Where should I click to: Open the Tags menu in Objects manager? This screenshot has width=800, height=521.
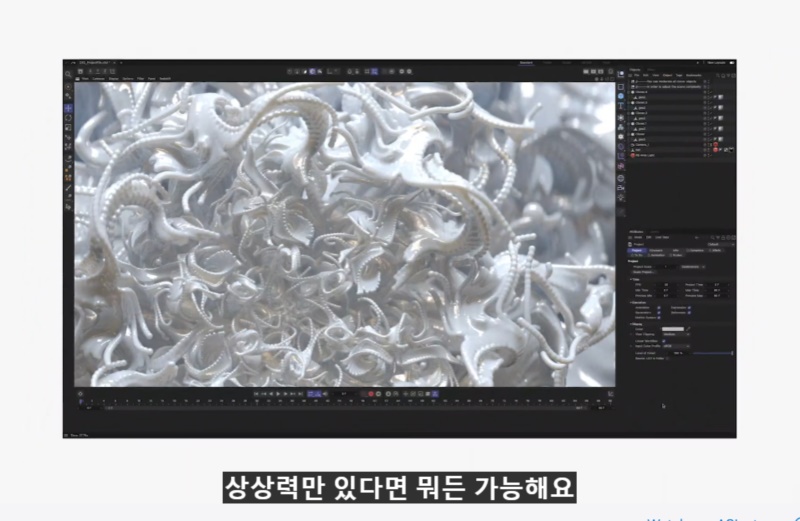(x=679, y=76)
